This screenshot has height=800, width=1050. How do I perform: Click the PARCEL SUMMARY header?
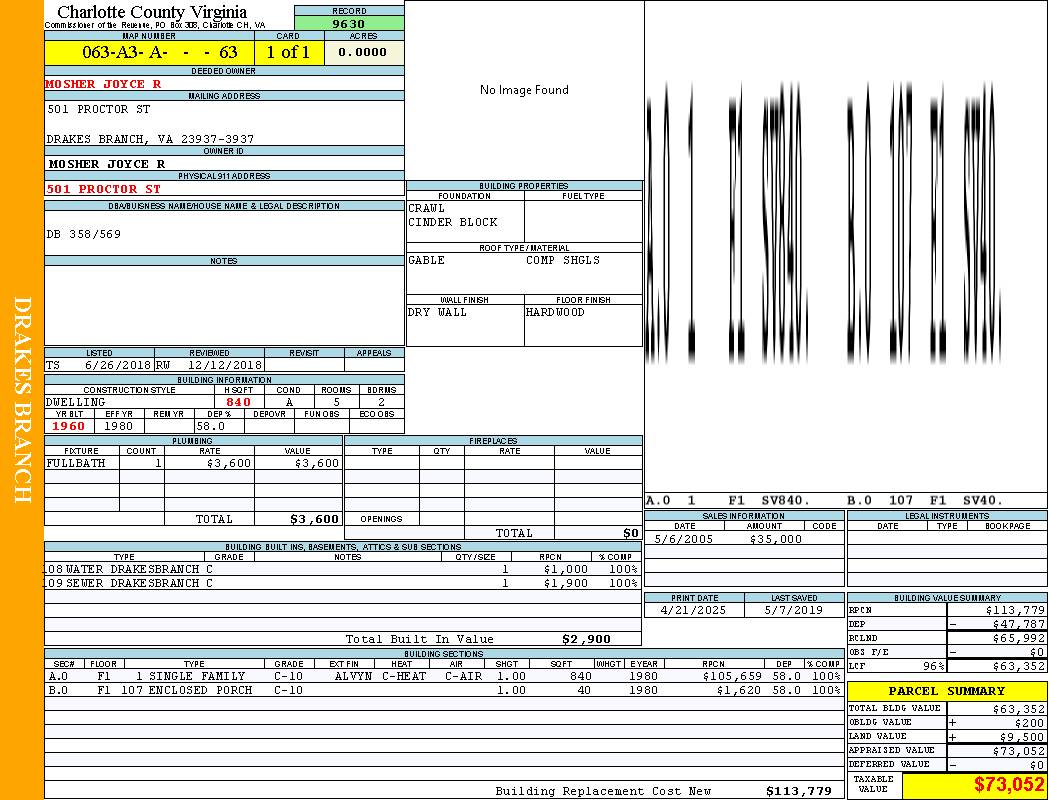coord(947,690)
